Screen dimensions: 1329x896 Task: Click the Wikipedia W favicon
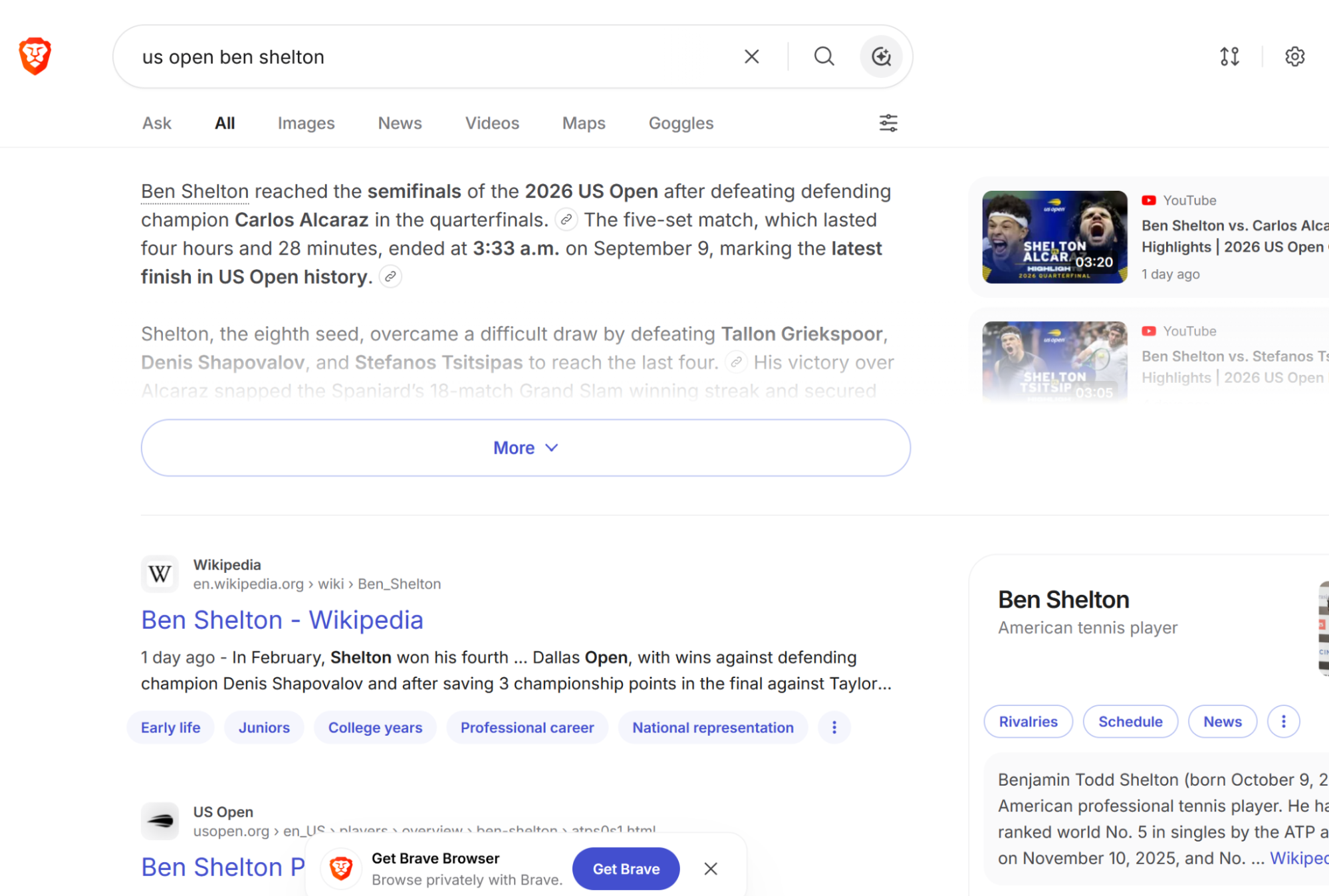coord(160,574)
